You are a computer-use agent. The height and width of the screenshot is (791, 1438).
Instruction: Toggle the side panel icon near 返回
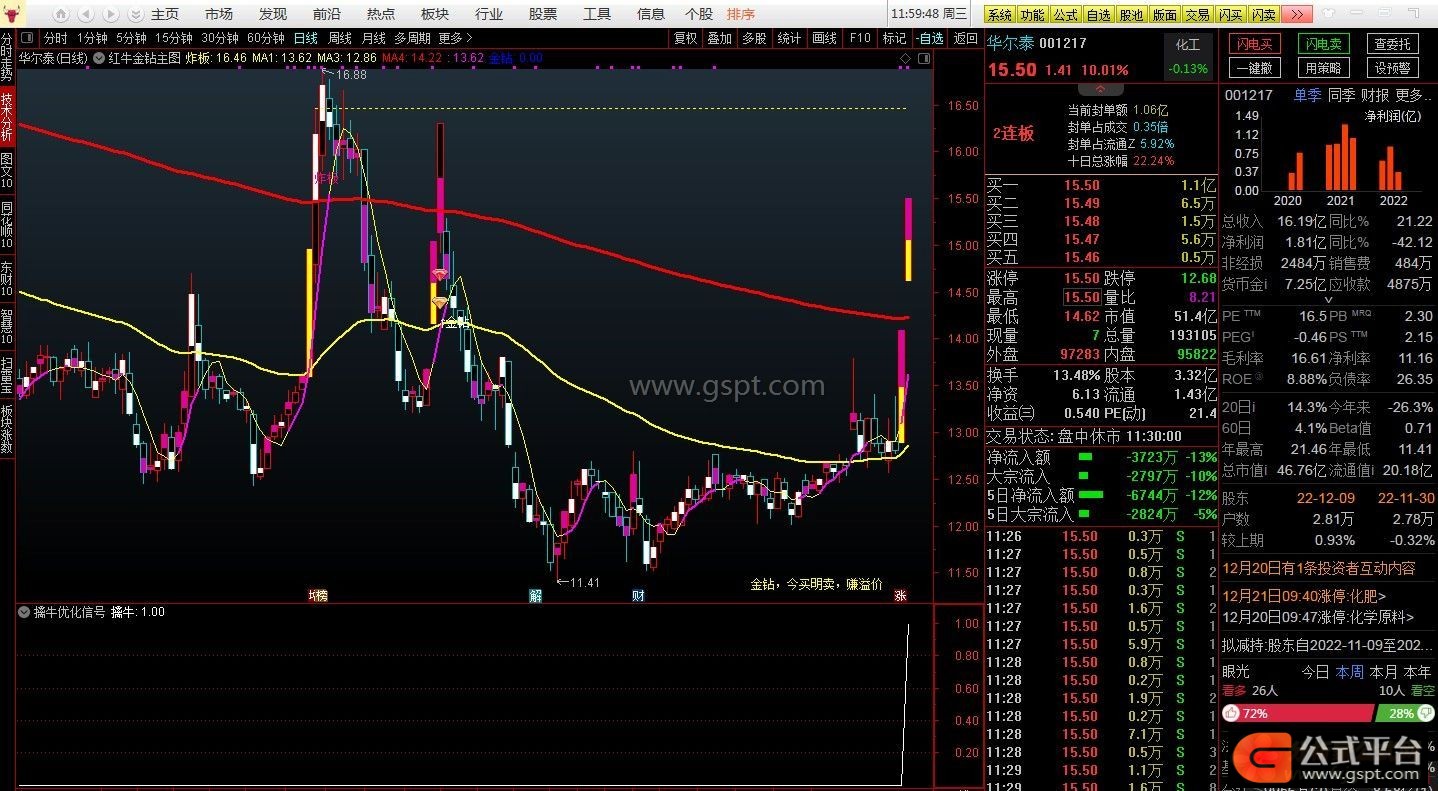pos(924,58)
